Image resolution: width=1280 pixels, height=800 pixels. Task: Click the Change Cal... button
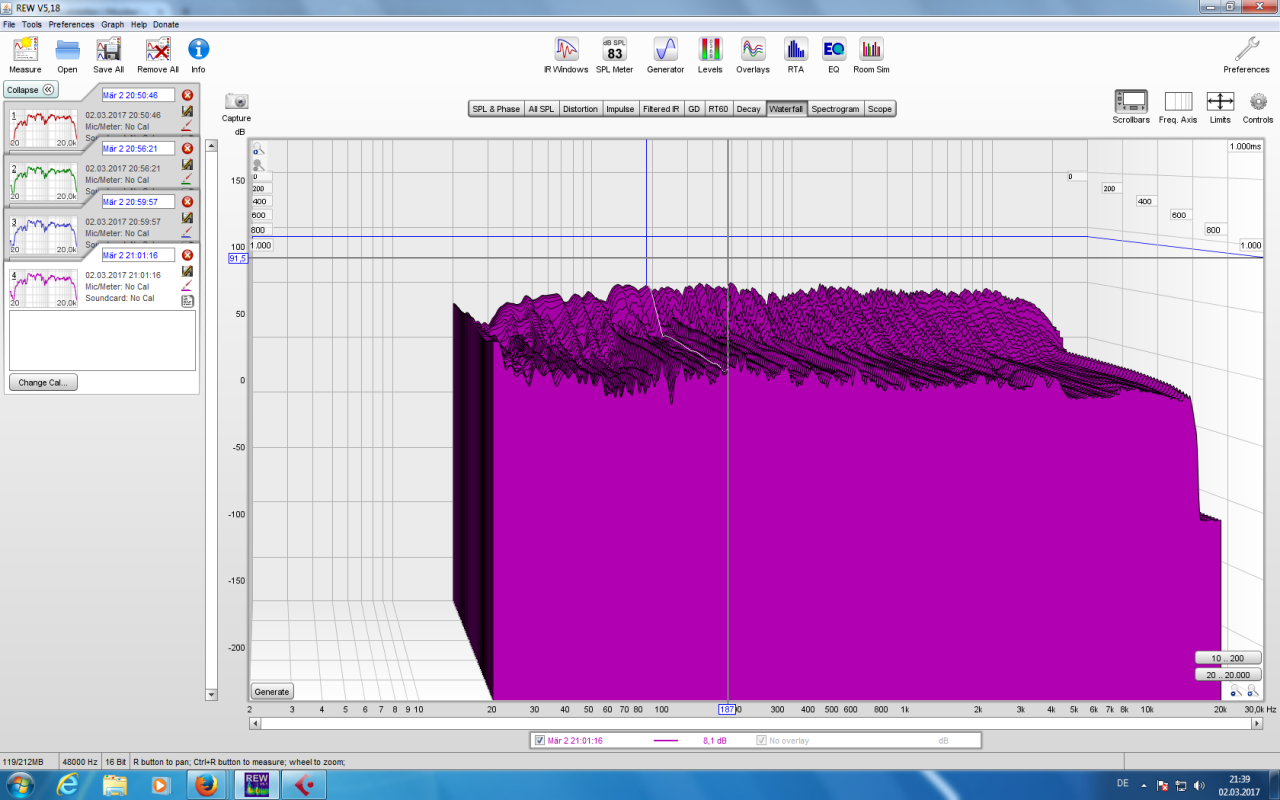pos(43,383)
